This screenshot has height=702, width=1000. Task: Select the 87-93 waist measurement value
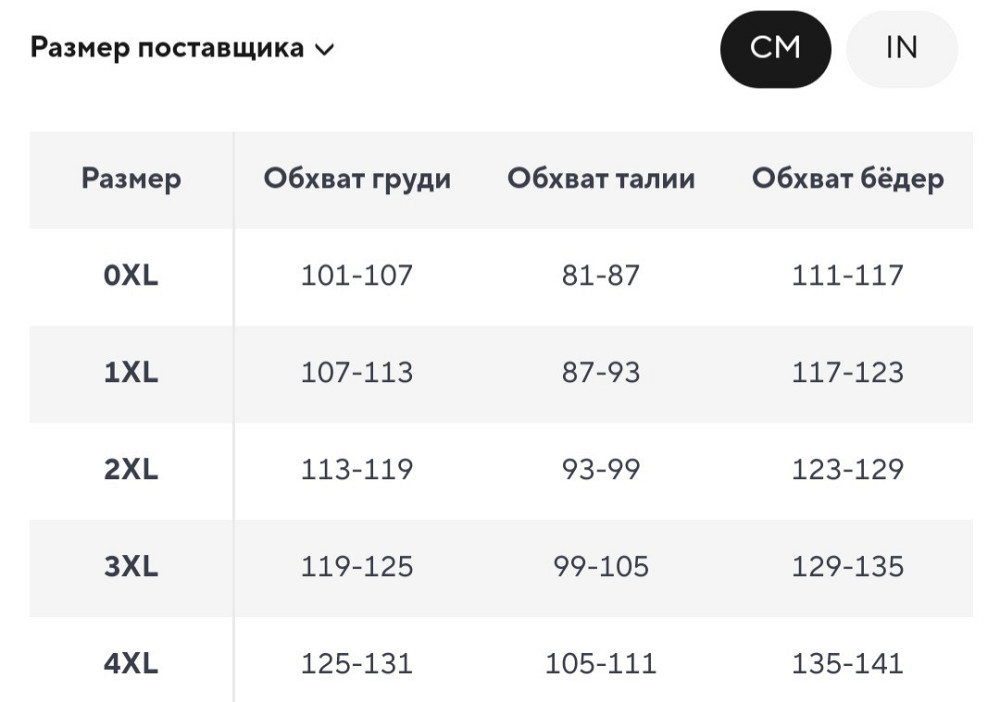click(602, 374)
